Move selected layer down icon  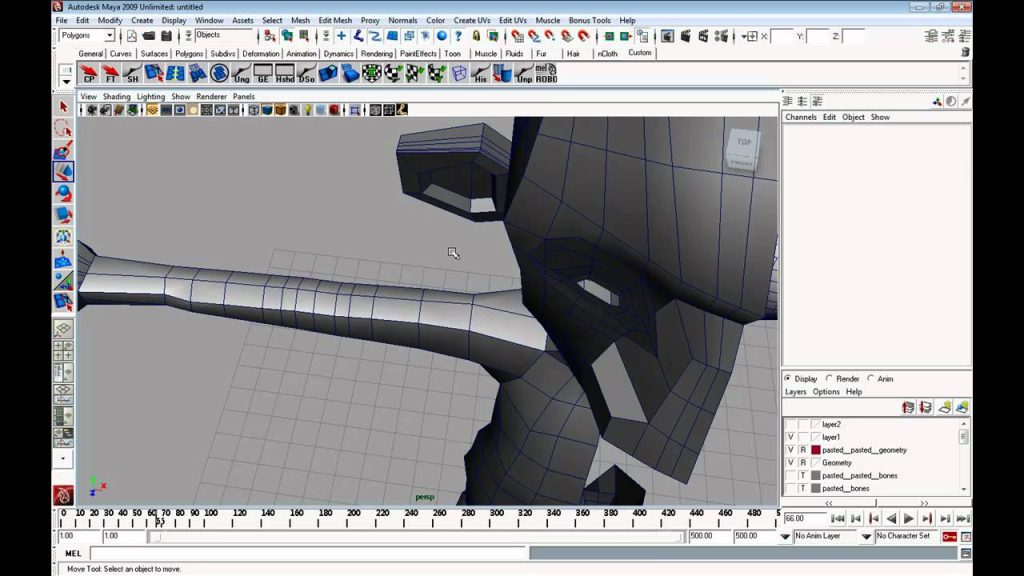(x=925, y=408)
